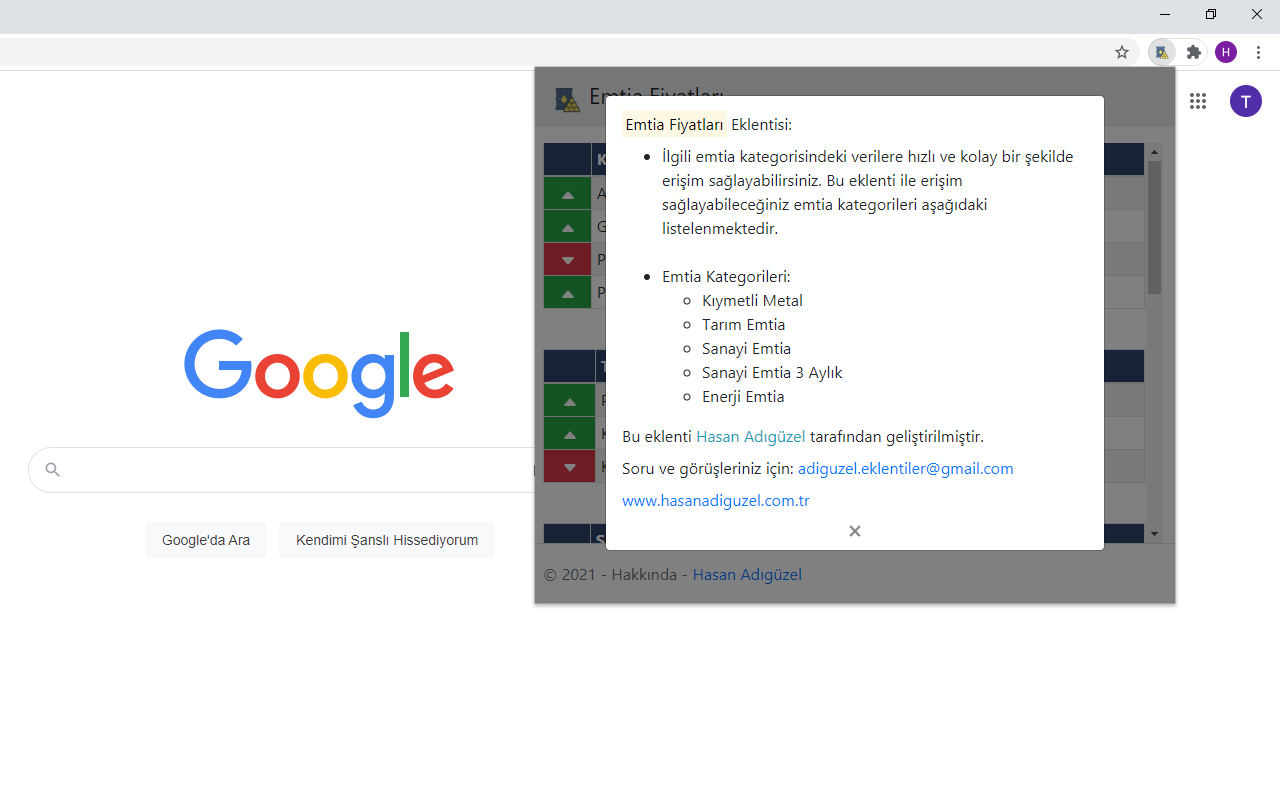Click Hasan Adıgüzel link in popup footer
The image size is (1280, 800).
[747, 575]
